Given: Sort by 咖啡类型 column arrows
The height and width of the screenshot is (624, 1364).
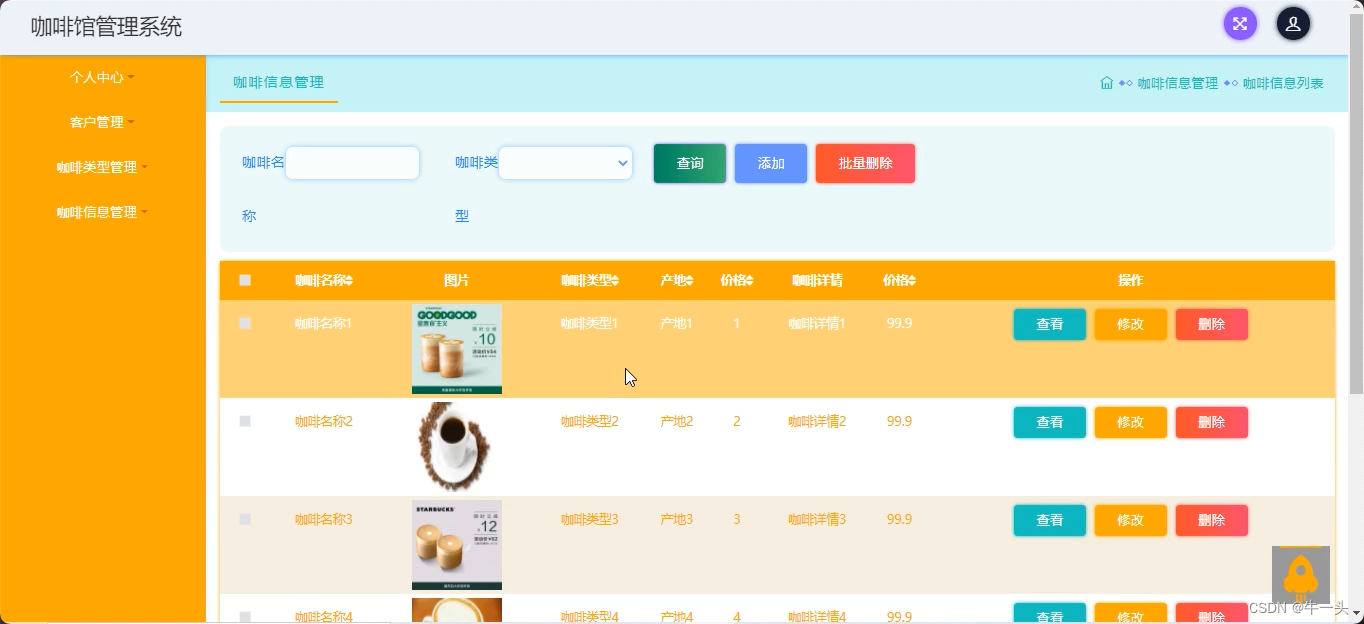Looking at the screenshot, I should (x=615, y=281).
